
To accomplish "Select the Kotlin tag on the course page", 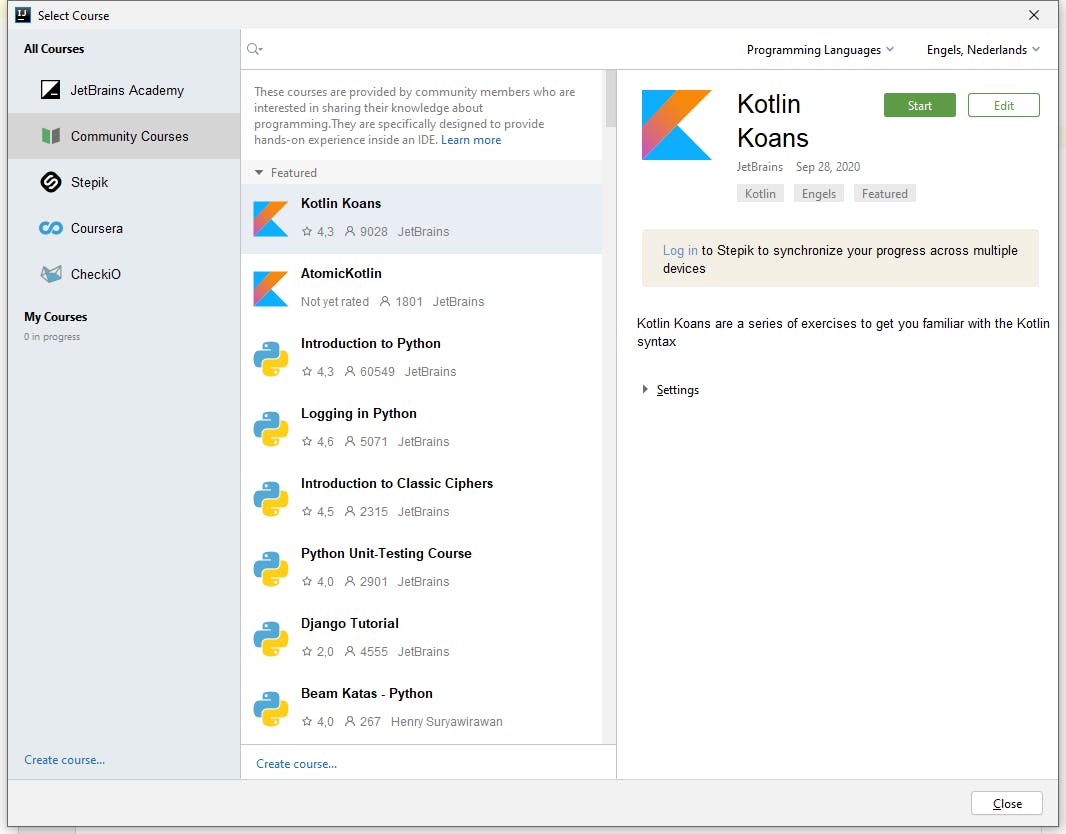I will [x=760, y=193].
